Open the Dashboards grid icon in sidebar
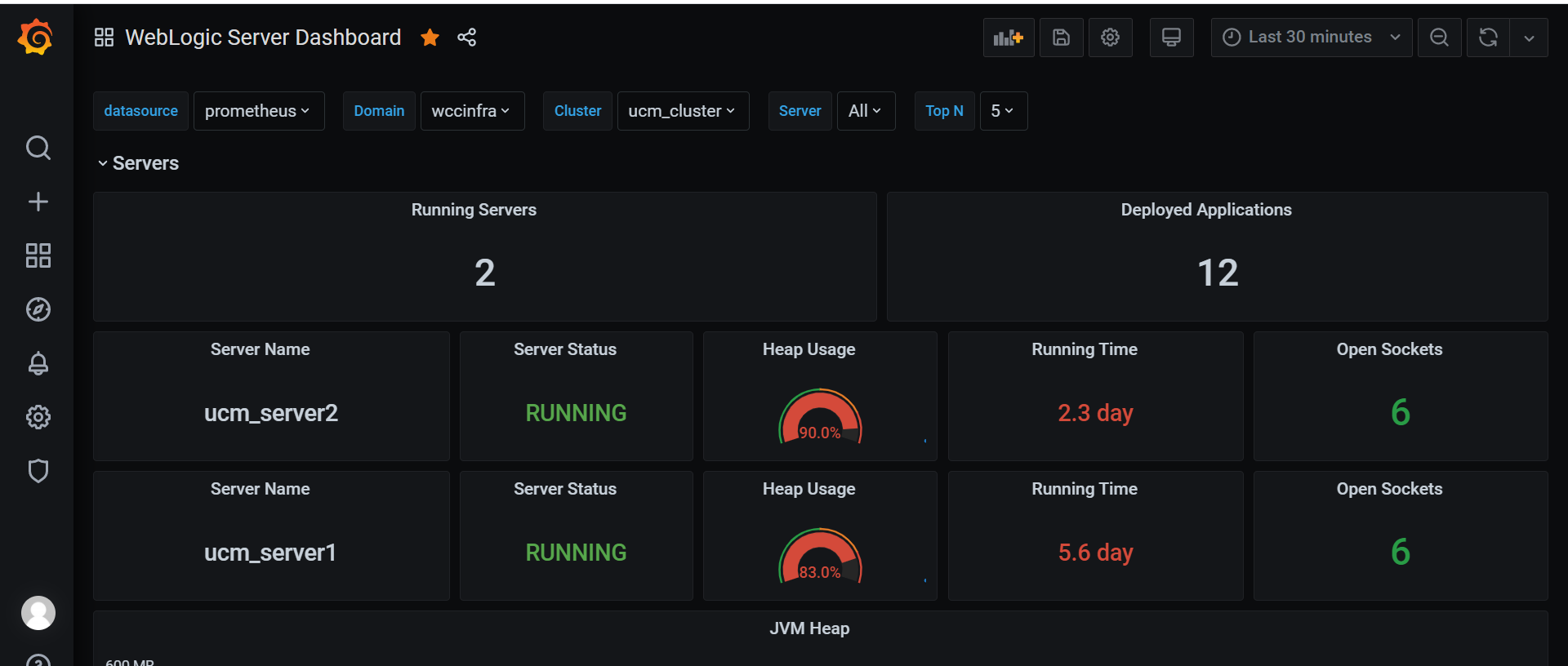Image resolution: width=1568 pixels, height=666 pixels. pos(38,255)
